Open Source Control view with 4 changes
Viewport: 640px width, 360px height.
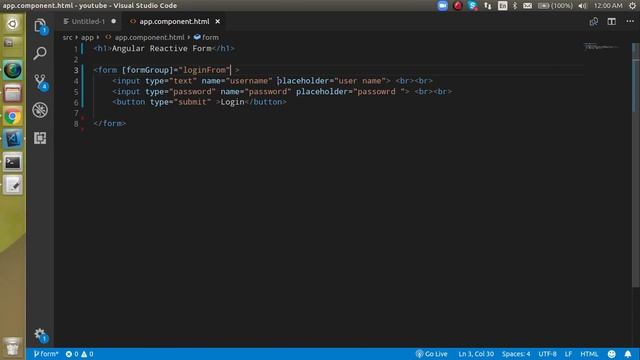click(40, 82)
